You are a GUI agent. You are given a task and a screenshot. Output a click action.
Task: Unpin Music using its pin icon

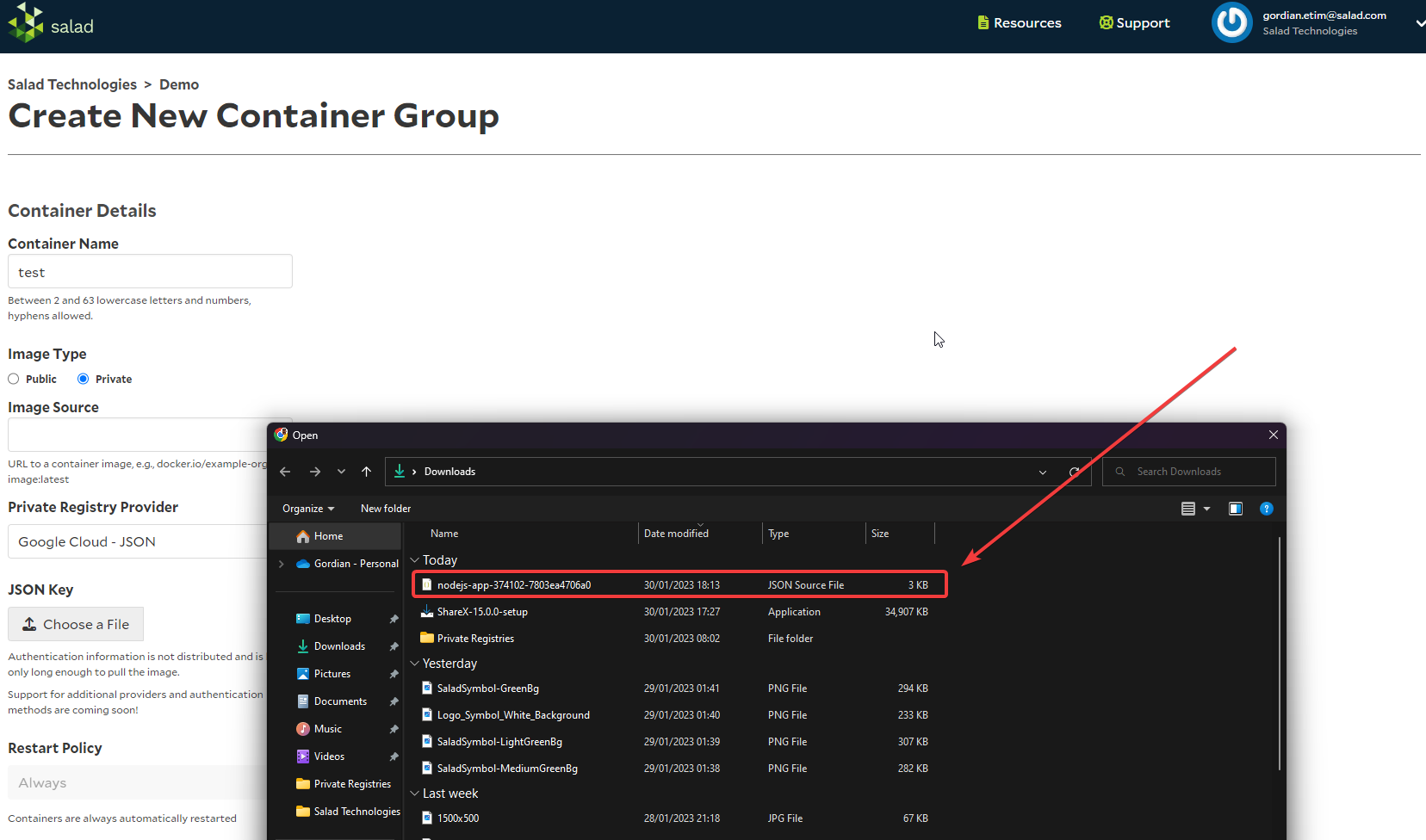(x=394, y=729)
